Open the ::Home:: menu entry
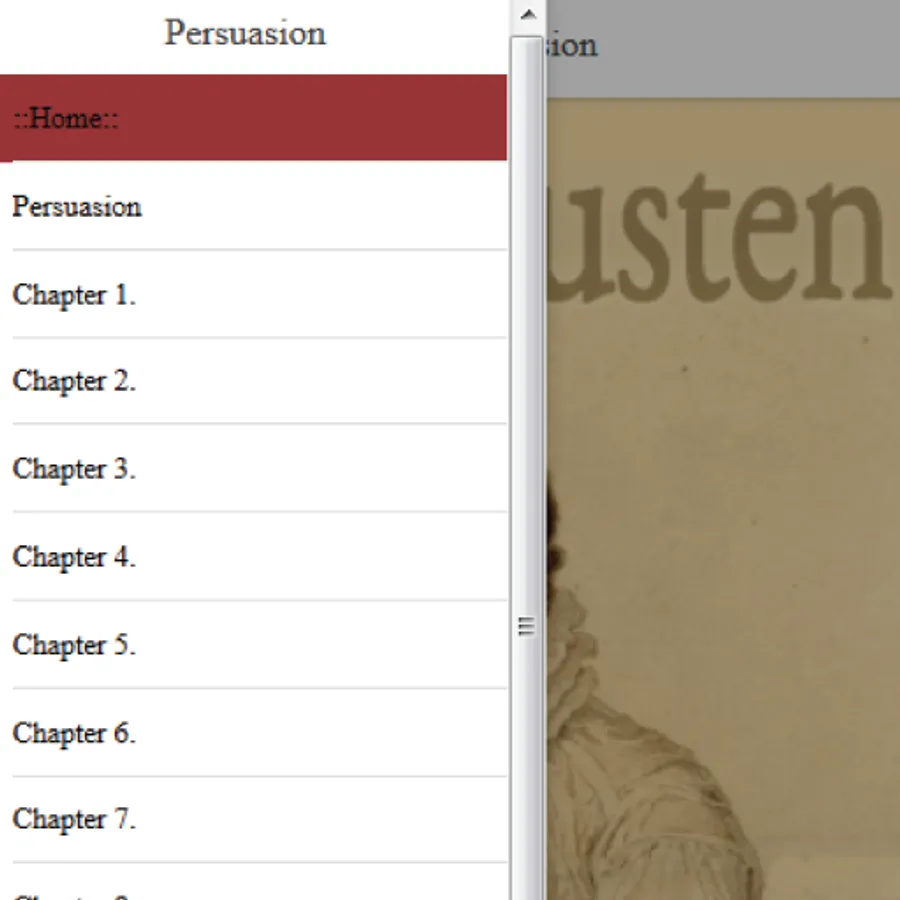The width and height of the screenshot is (900, 900). [x=253, y=118]
